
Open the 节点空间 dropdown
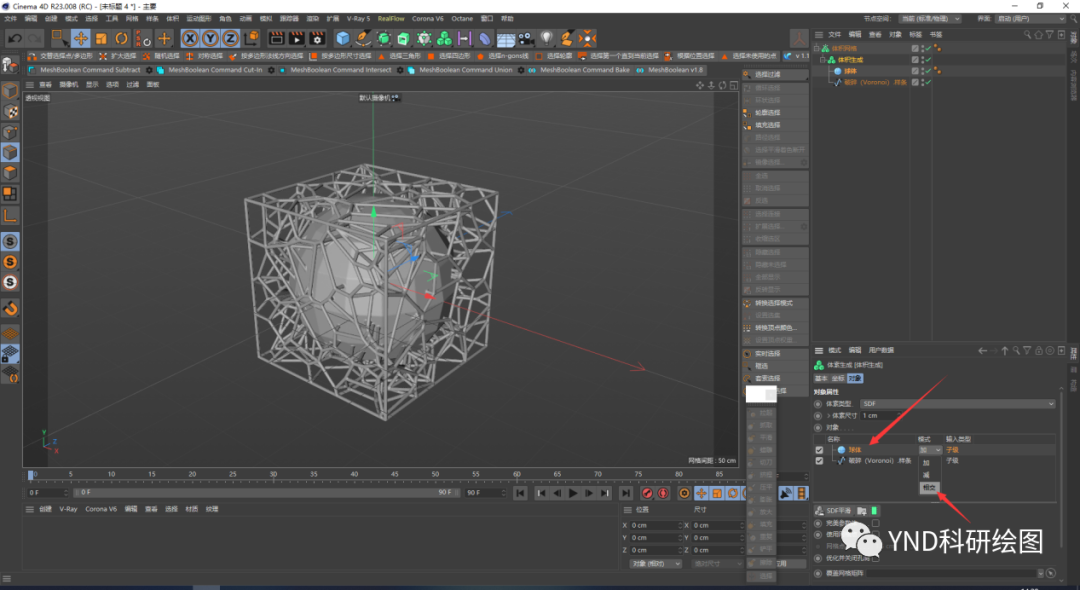click(x=930, y=19)
